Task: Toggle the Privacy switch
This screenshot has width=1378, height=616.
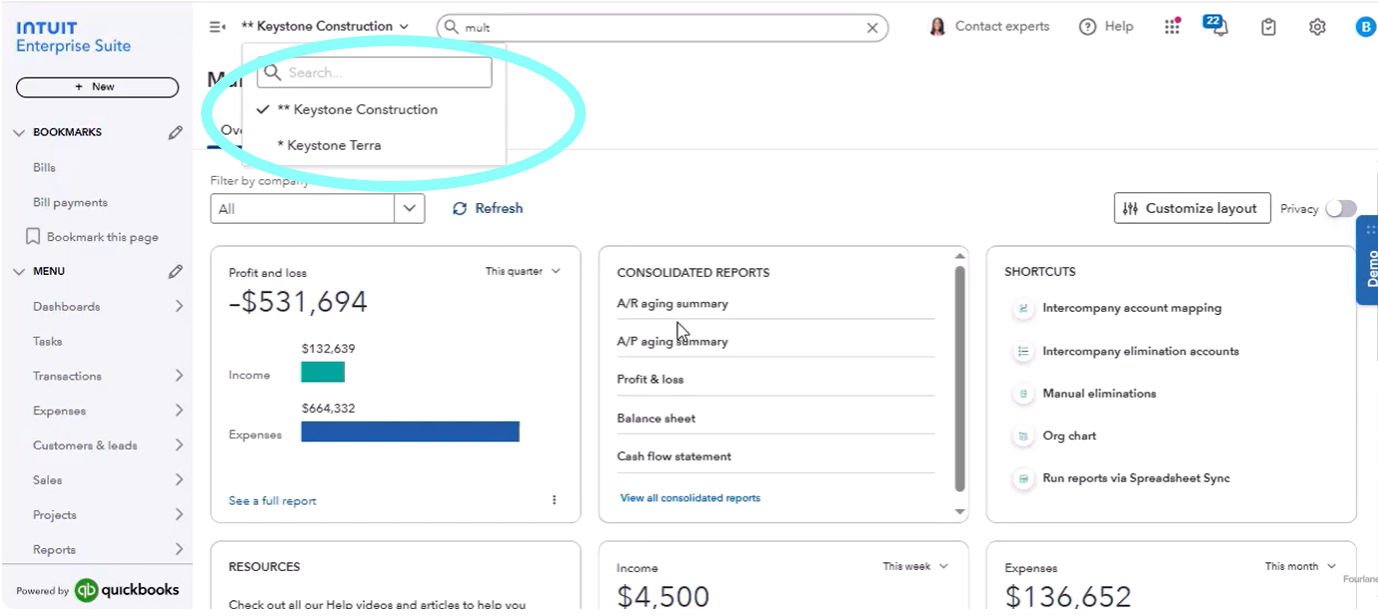Action: 1340,209
